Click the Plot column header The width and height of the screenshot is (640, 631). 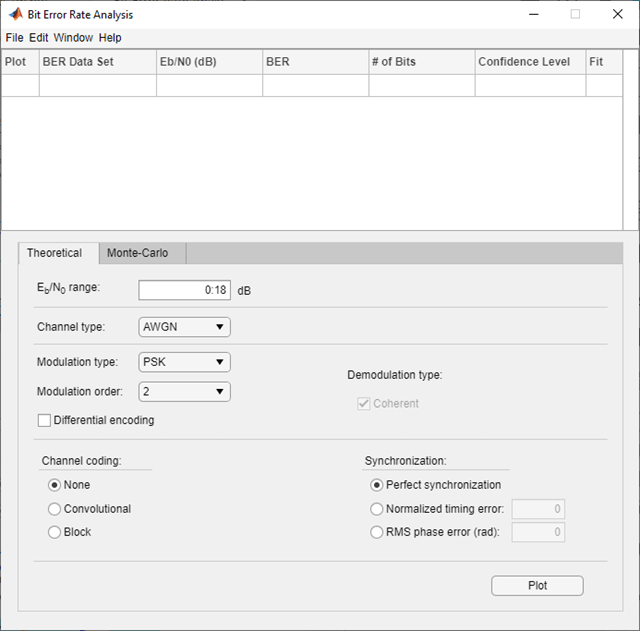(x=20, y=62)
